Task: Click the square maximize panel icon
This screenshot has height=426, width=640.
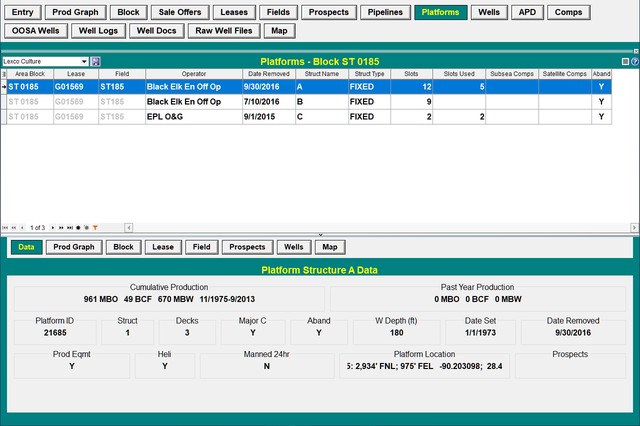Action: pos(625,62)
